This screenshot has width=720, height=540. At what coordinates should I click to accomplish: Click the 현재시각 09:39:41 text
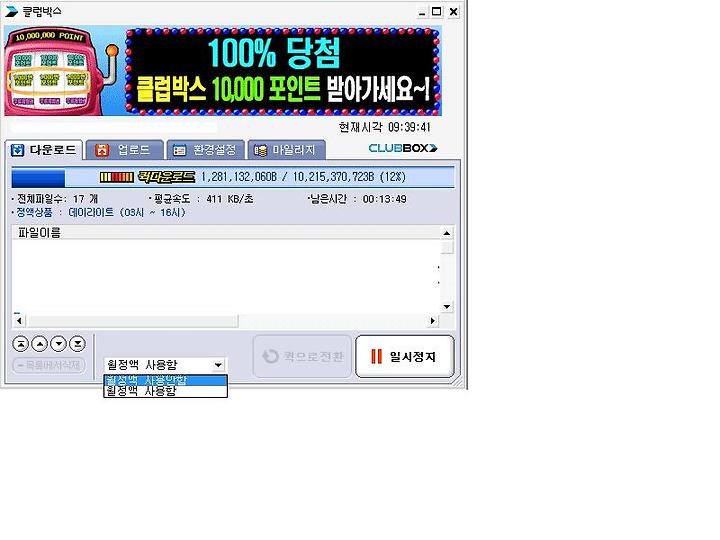point(385,127)
